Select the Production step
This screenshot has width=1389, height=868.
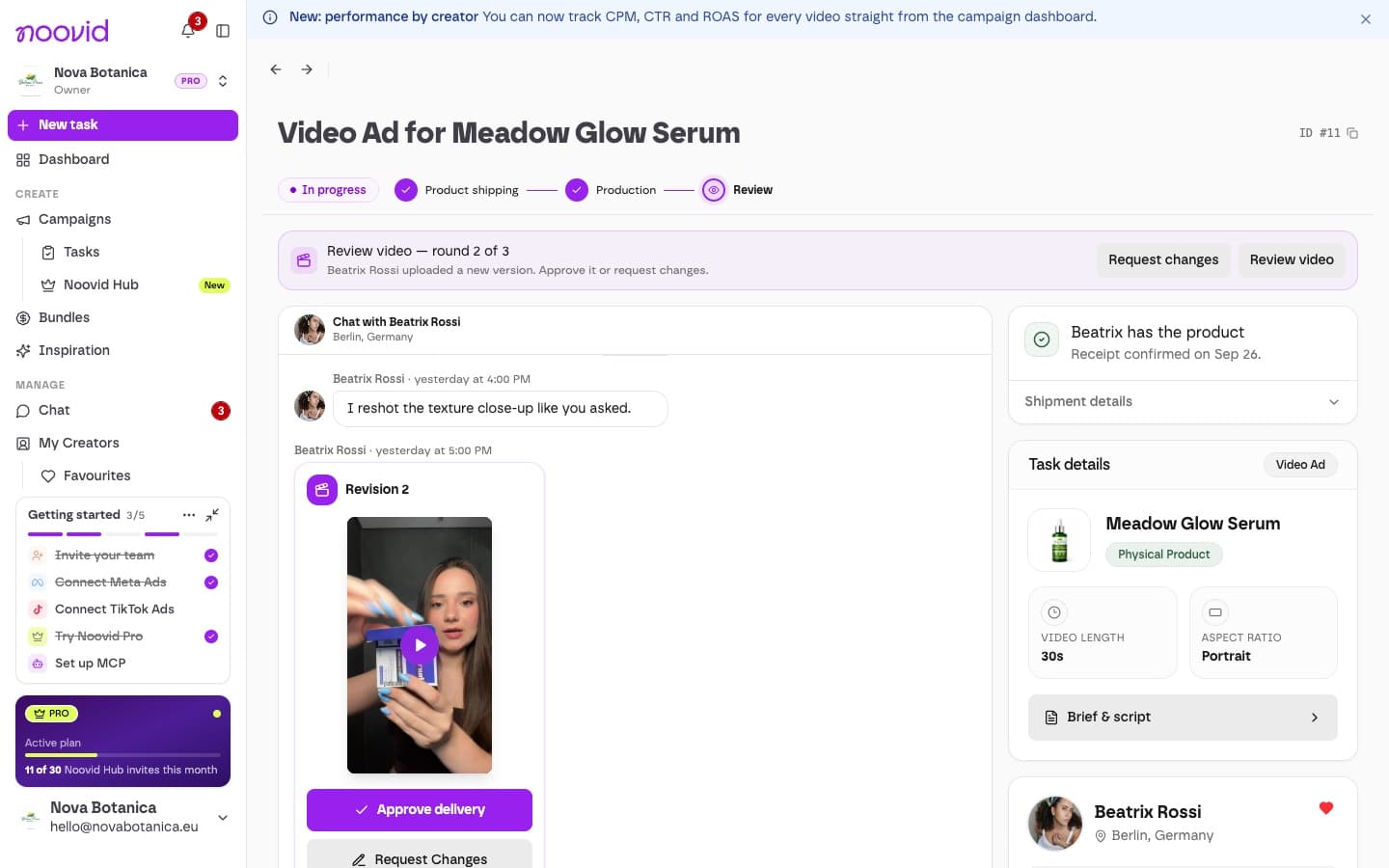(611, 190)
